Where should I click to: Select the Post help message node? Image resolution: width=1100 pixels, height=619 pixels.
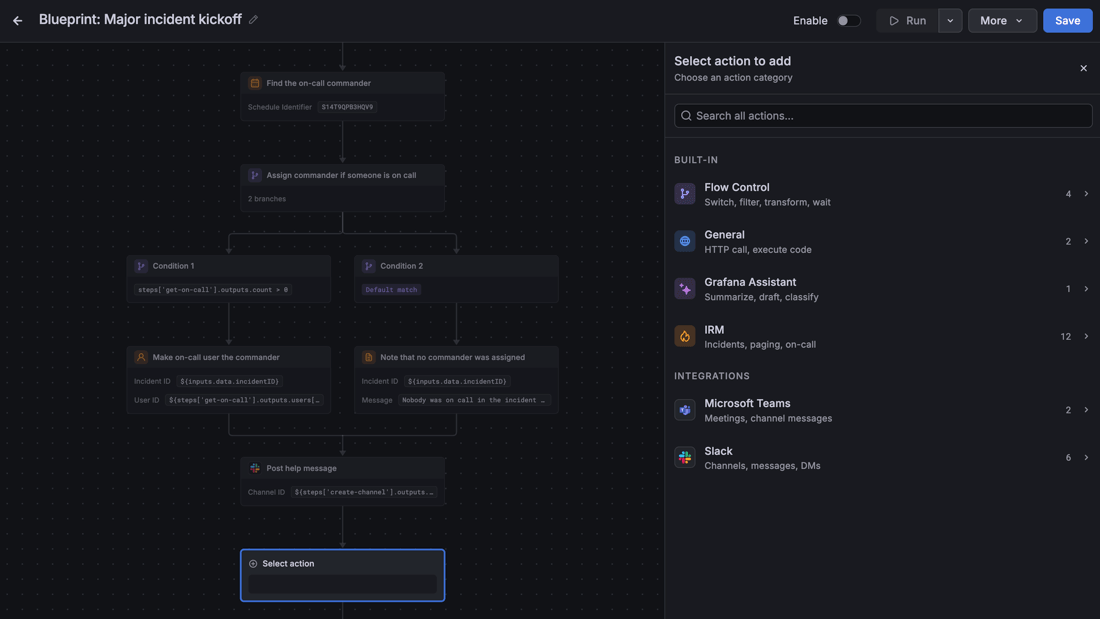pos(342,481)
